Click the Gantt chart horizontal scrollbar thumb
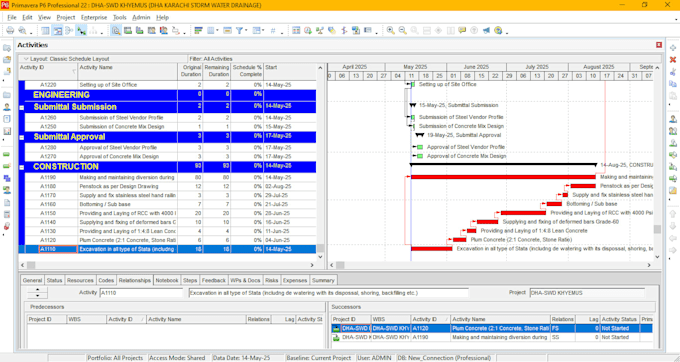The width and height of the screenshot is (680, 362). [340, 265]
